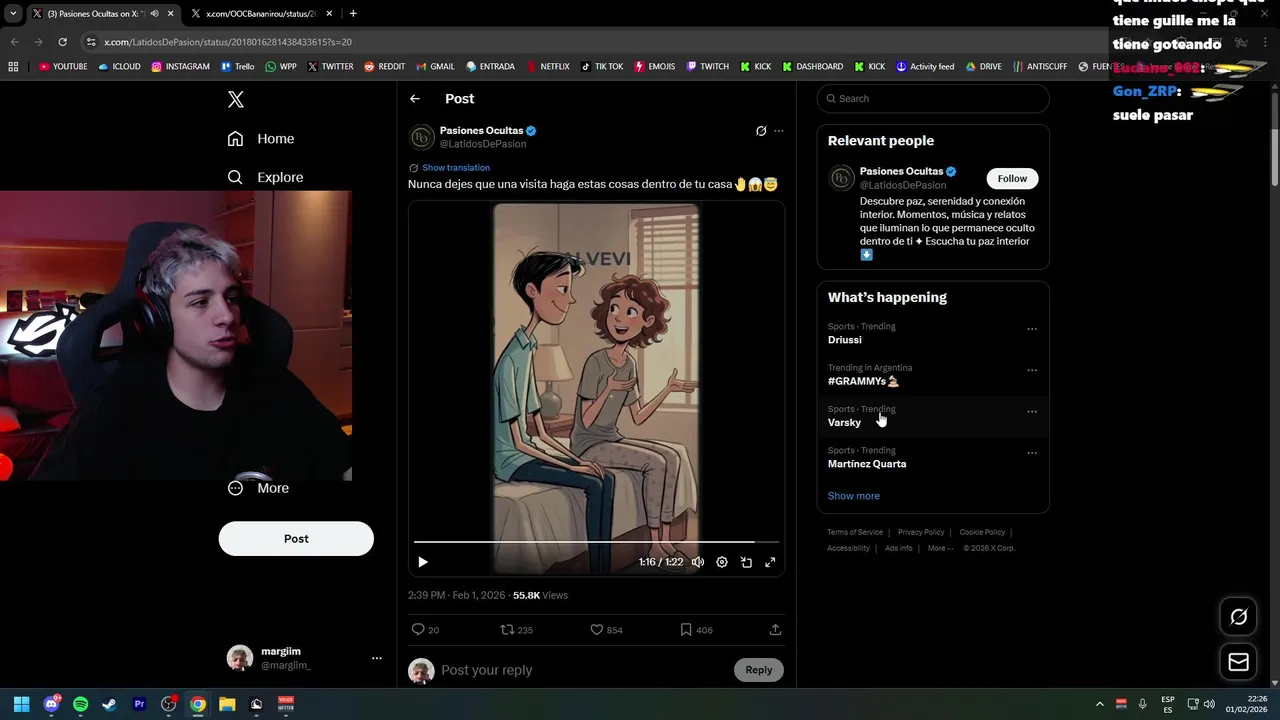
Task: Open video settings gear
Action: pos(722,562)
